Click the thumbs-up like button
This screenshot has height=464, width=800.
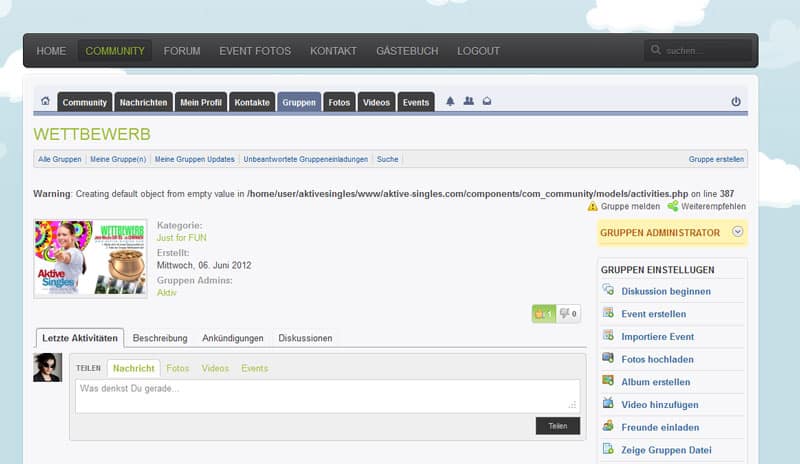(543, 314)
